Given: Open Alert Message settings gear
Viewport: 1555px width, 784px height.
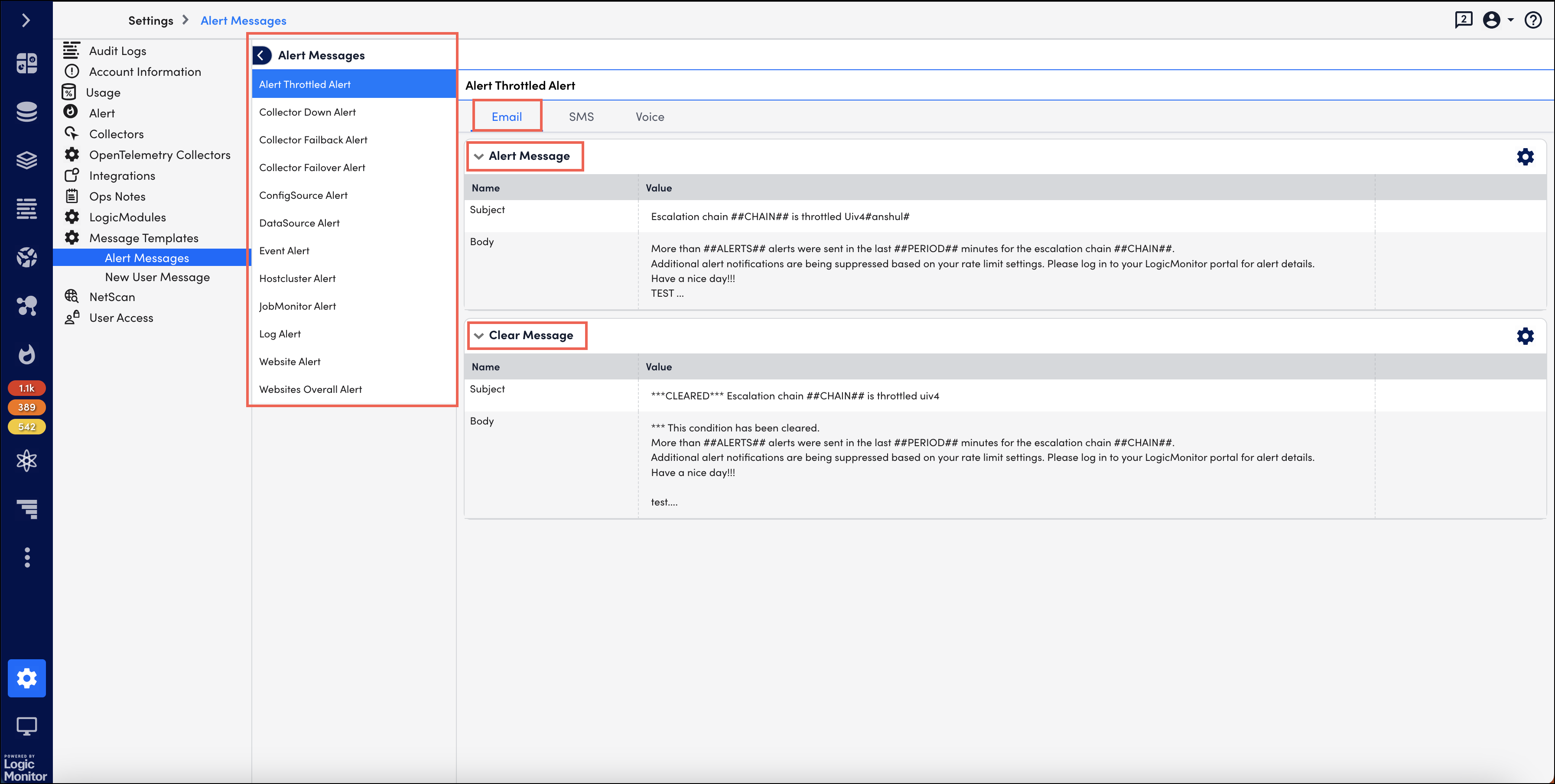Looking at the screenshot, I should tap(1525, 157).
